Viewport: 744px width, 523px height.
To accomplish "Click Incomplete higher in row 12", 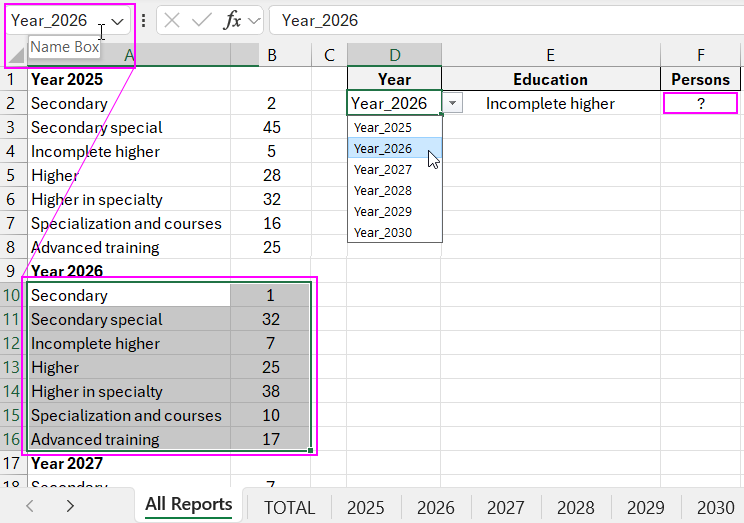I will click(129, 343).
